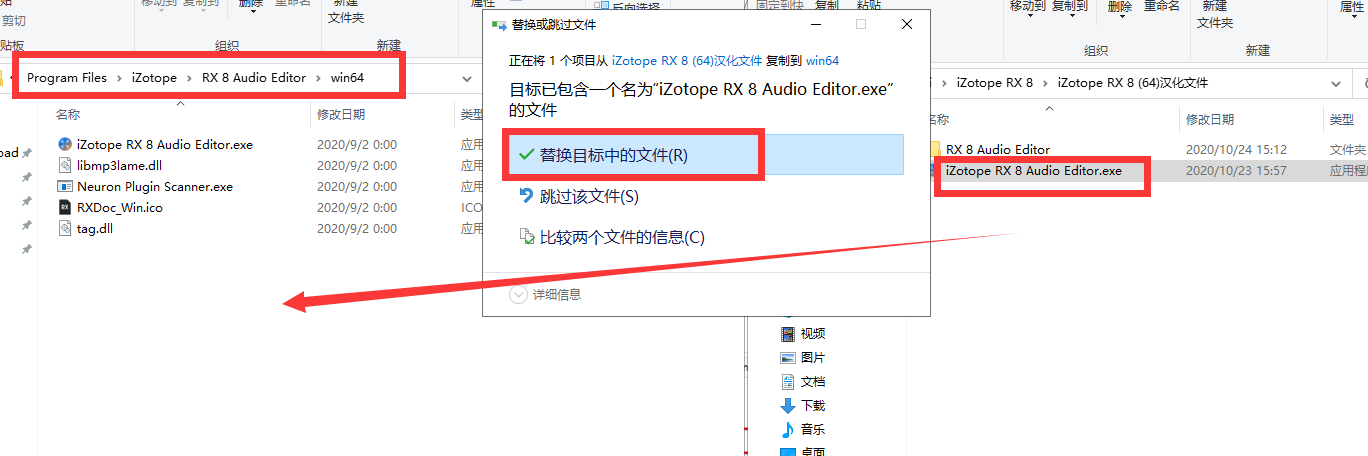This screenshot has height=456, width=1368.
Task: Close the 替换或跳过文件 dialog
Action: click(x=906, y=23)
